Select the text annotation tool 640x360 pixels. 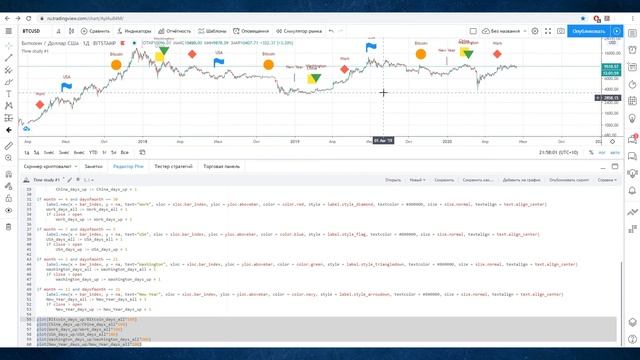click(9, 94)
